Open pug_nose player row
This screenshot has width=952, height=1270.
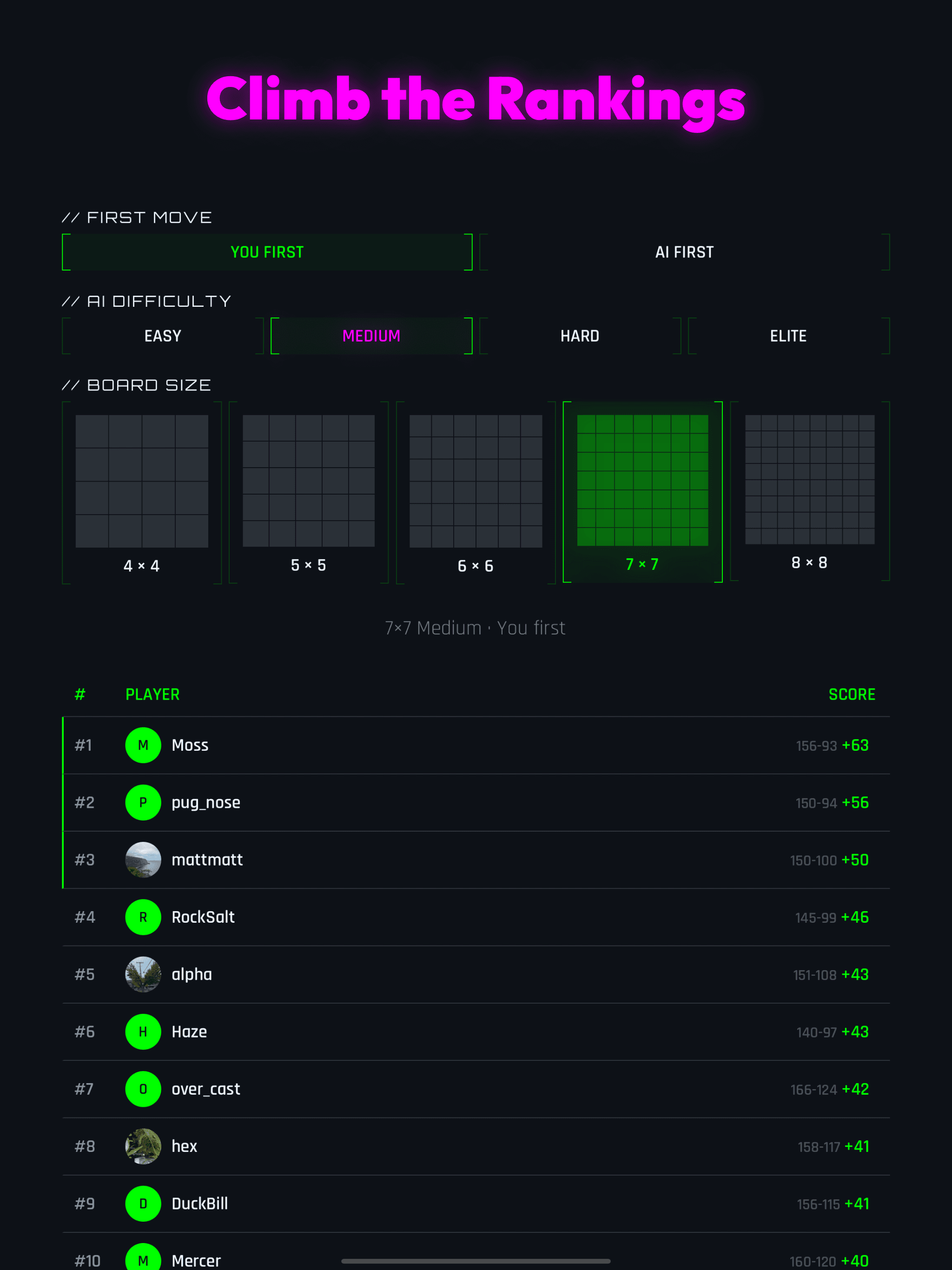click(x=205, y=803)
